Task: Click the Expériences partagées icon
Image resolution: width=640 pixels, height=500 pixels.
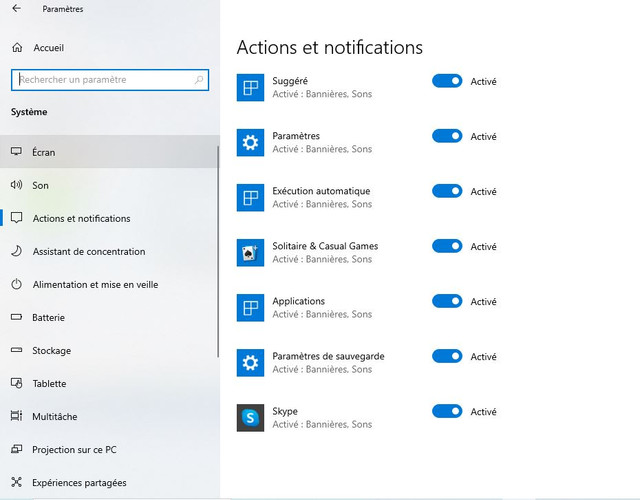Action: [16, 482]
